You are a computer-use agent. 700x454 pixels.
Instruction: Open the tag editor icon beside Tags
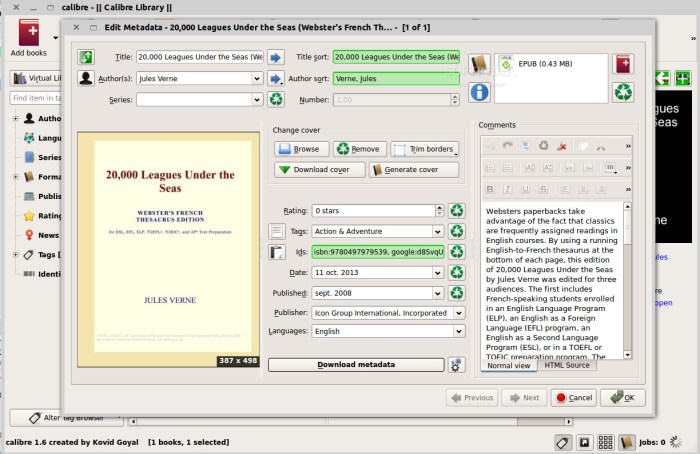277,231
